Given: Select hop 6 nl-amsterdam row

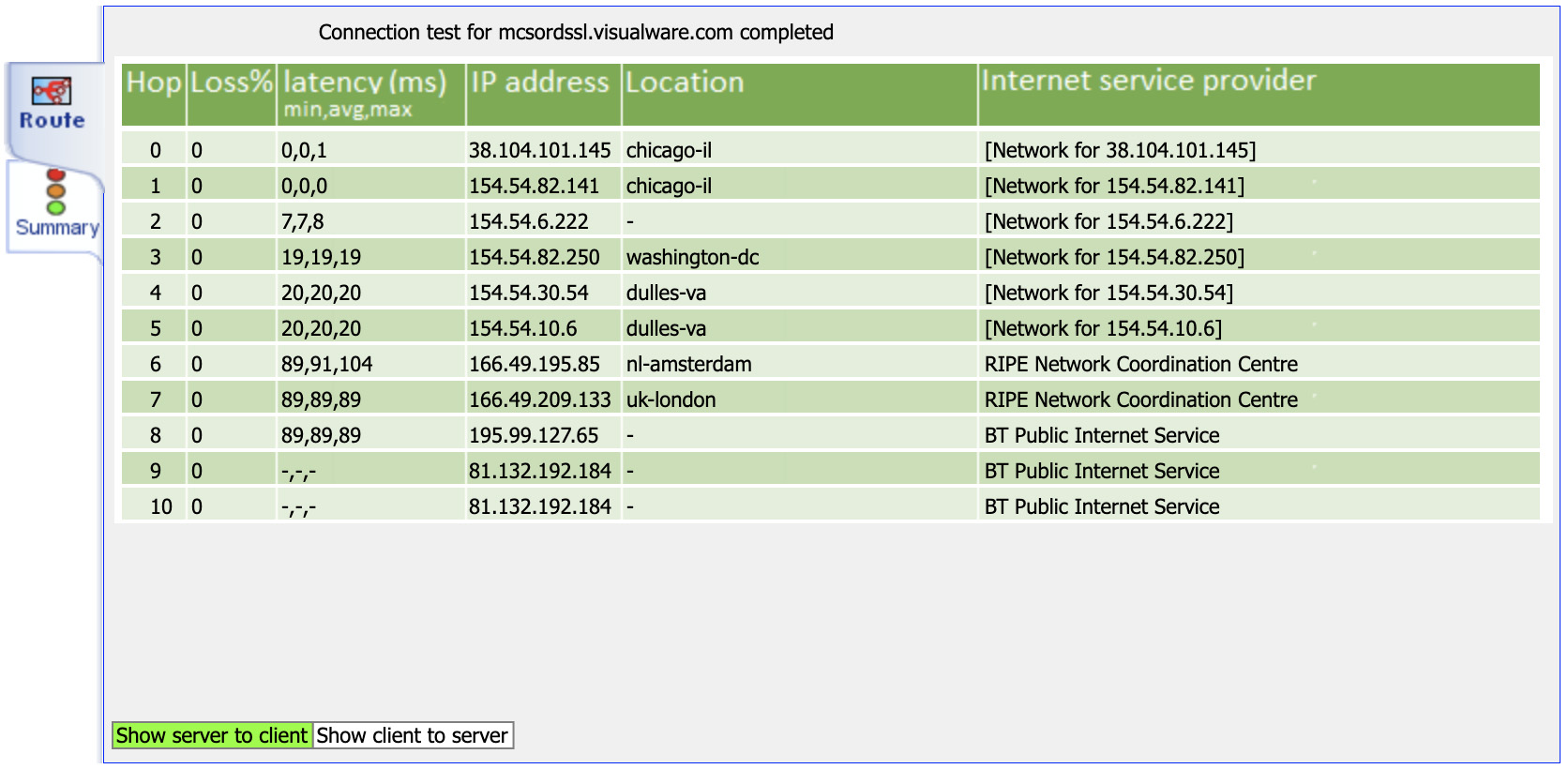Looking at the screenshot, I should pyautogui.click(x=689, y=364).
